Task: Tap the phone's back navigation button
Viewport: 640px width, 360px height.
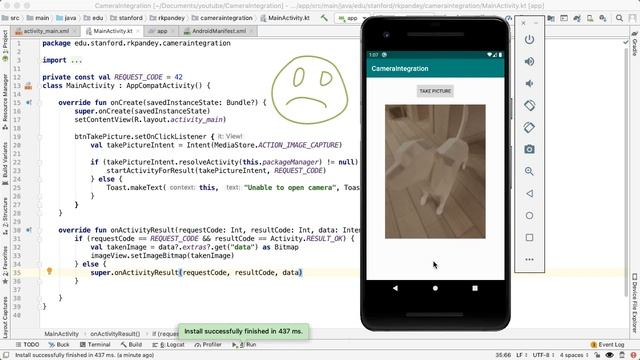Action: (x=395, y=288)
